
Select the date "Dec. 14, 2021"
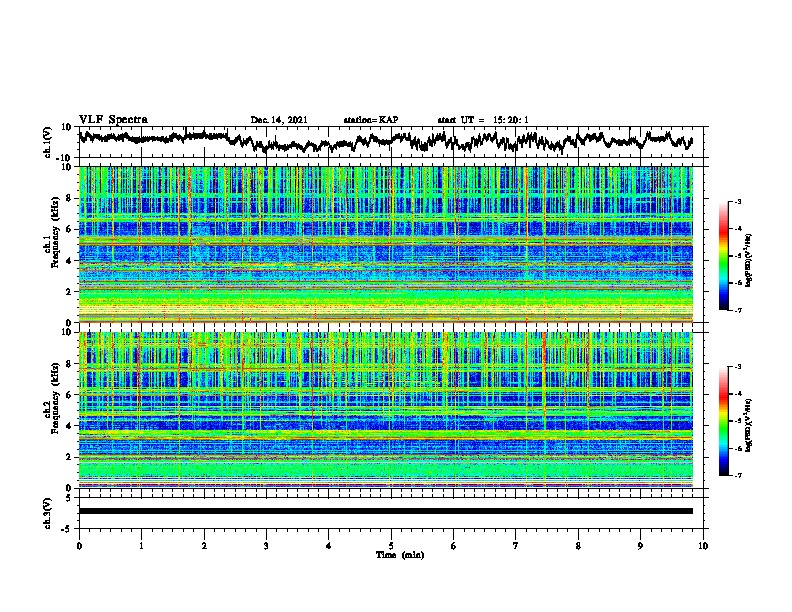[x=279, y=120]
